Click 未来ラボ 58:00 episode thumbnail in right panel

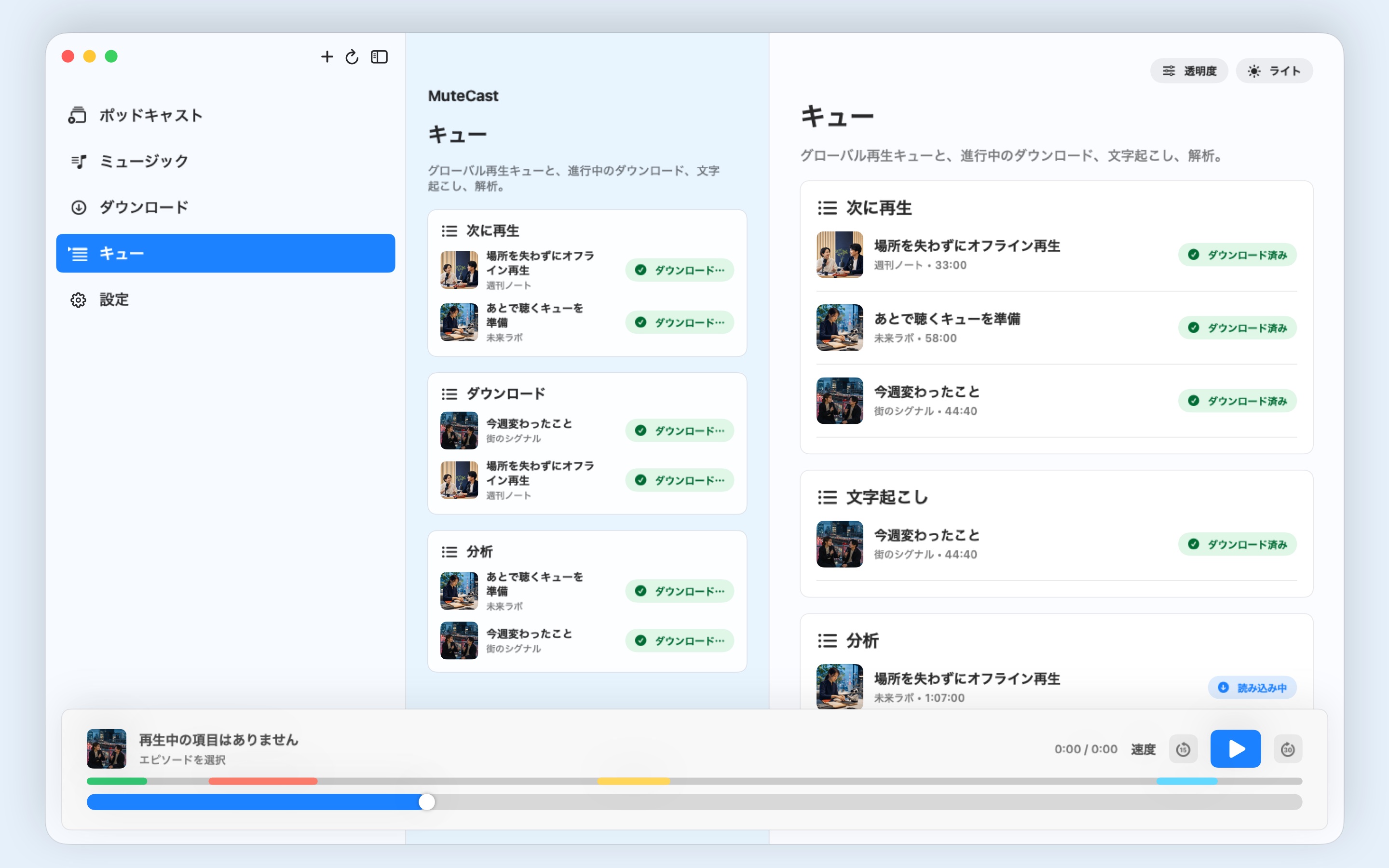839,328
